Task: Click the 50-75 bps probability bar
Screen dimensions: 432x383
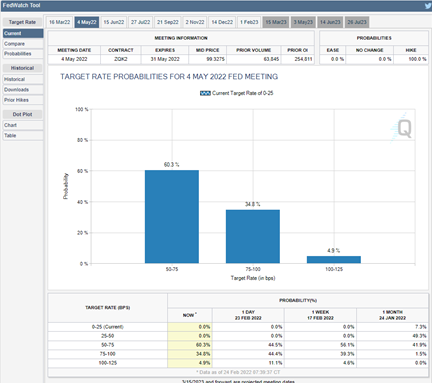Action: point(172,217)
